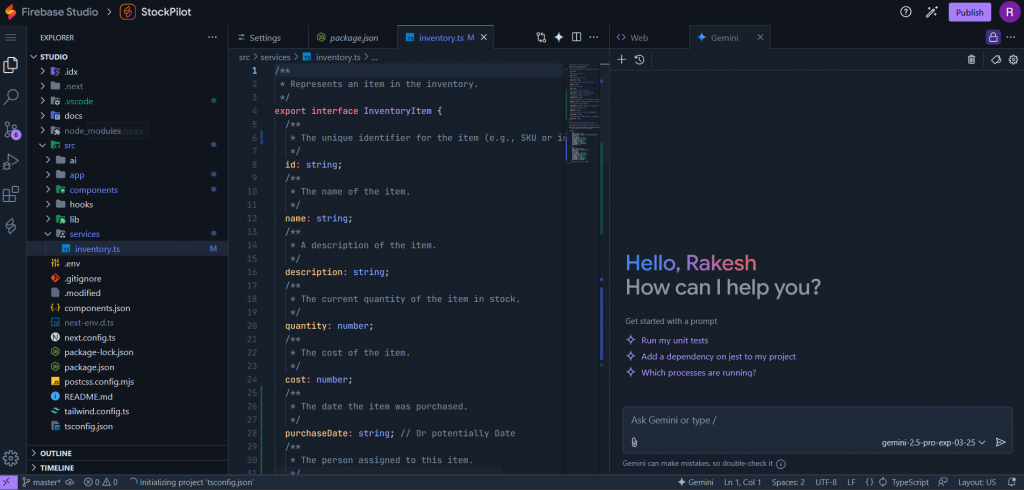Click the Firebase Studio logo
The height and width of the screenshot is (490, 1024).
click(x=10, y=12)
